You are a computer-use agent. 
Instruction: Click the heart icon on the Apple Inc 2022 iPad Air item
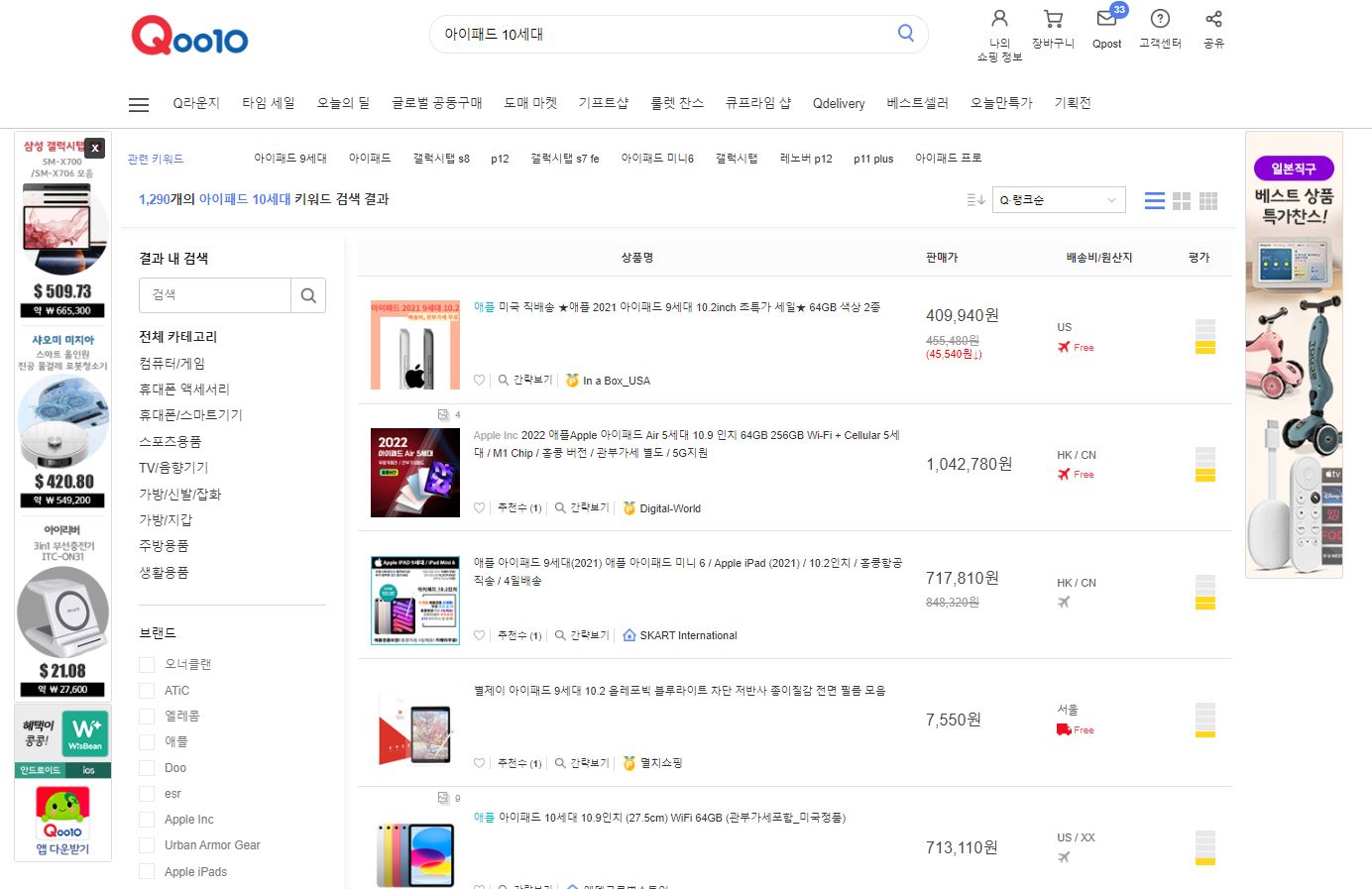click(480, 508)
